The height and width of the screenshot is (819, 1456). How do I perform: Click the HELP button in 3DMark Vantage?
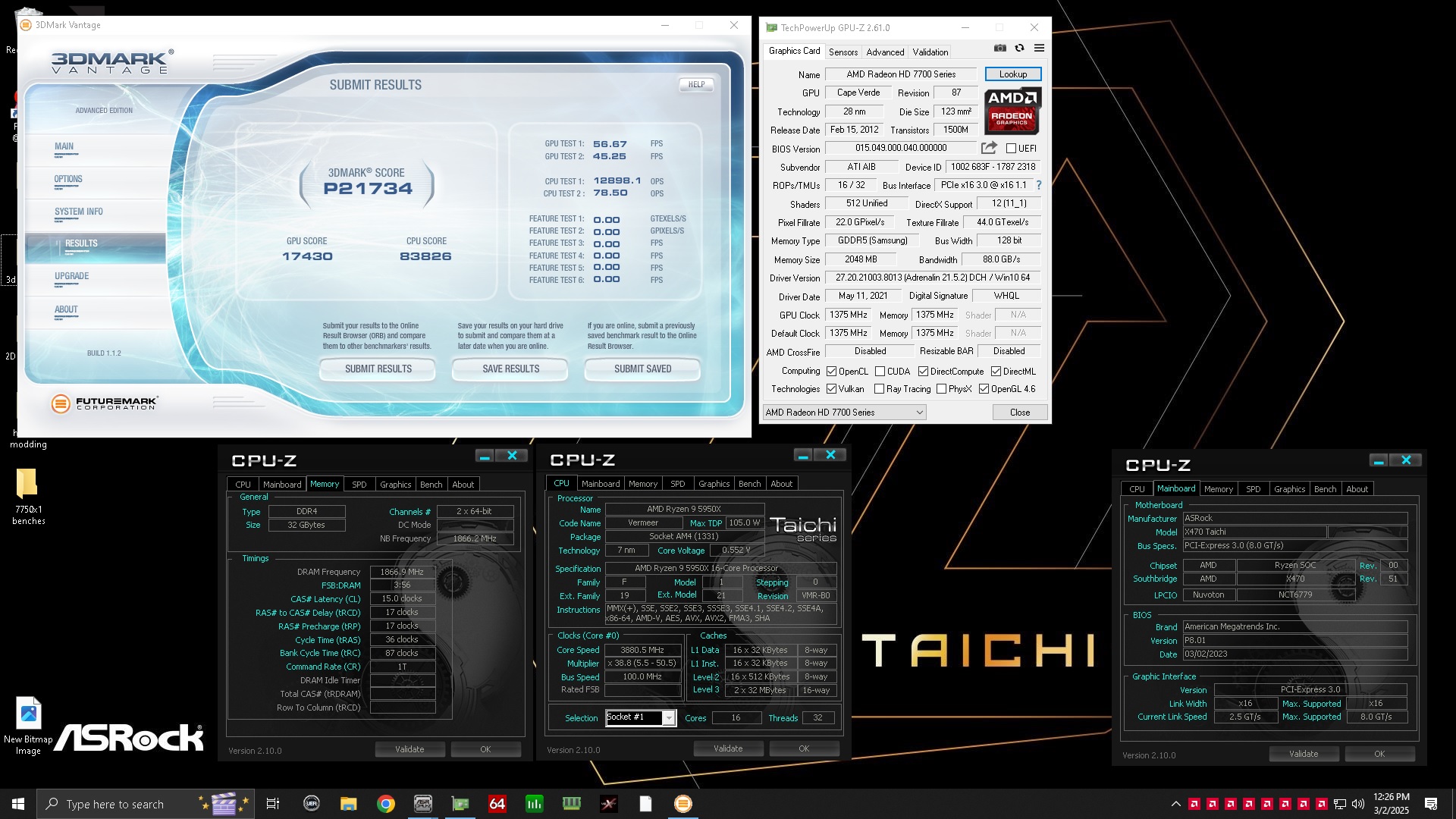[x=696, y=84]
